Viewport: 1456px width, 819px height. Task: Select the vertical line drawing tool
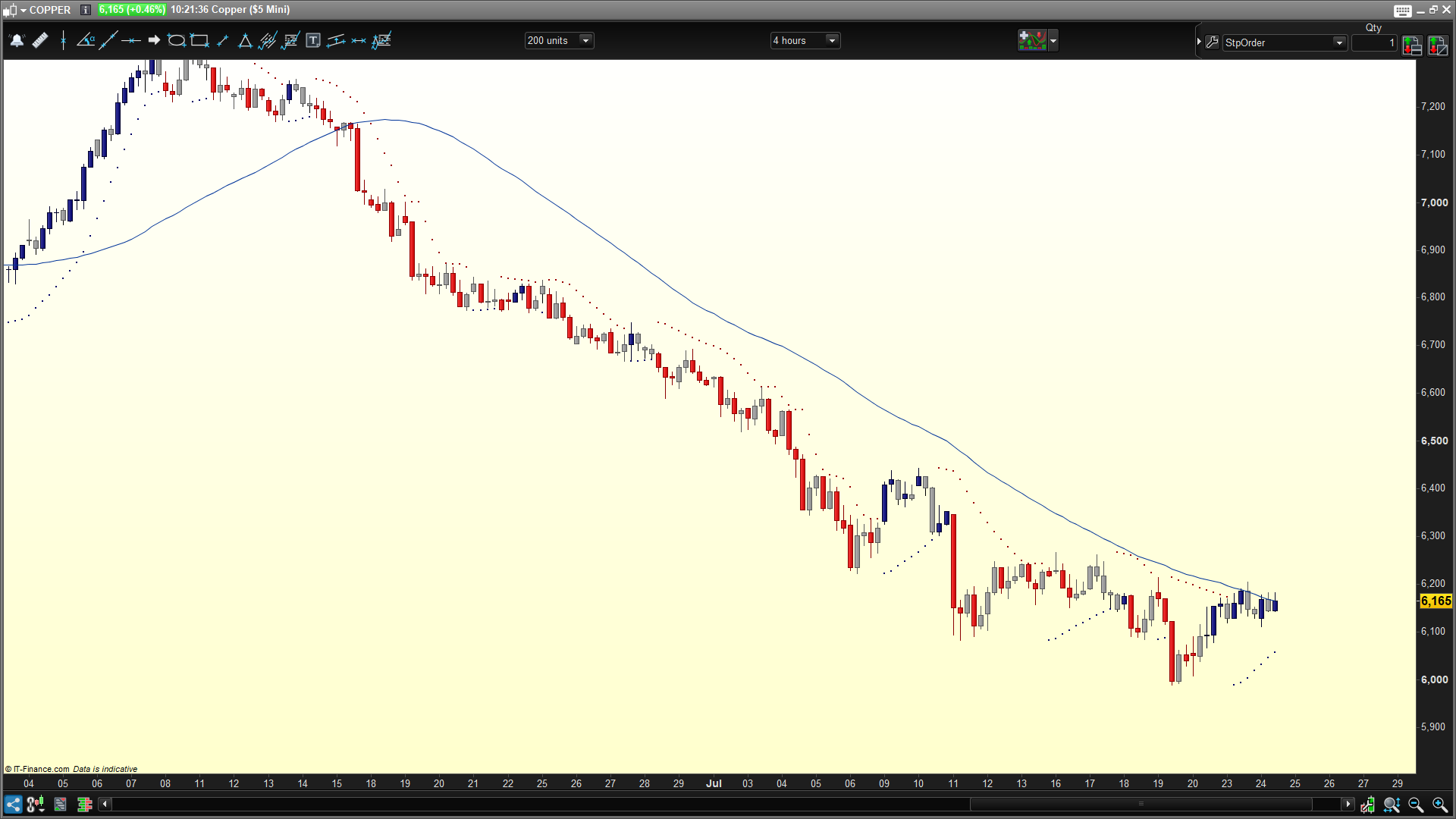[63, 41]
